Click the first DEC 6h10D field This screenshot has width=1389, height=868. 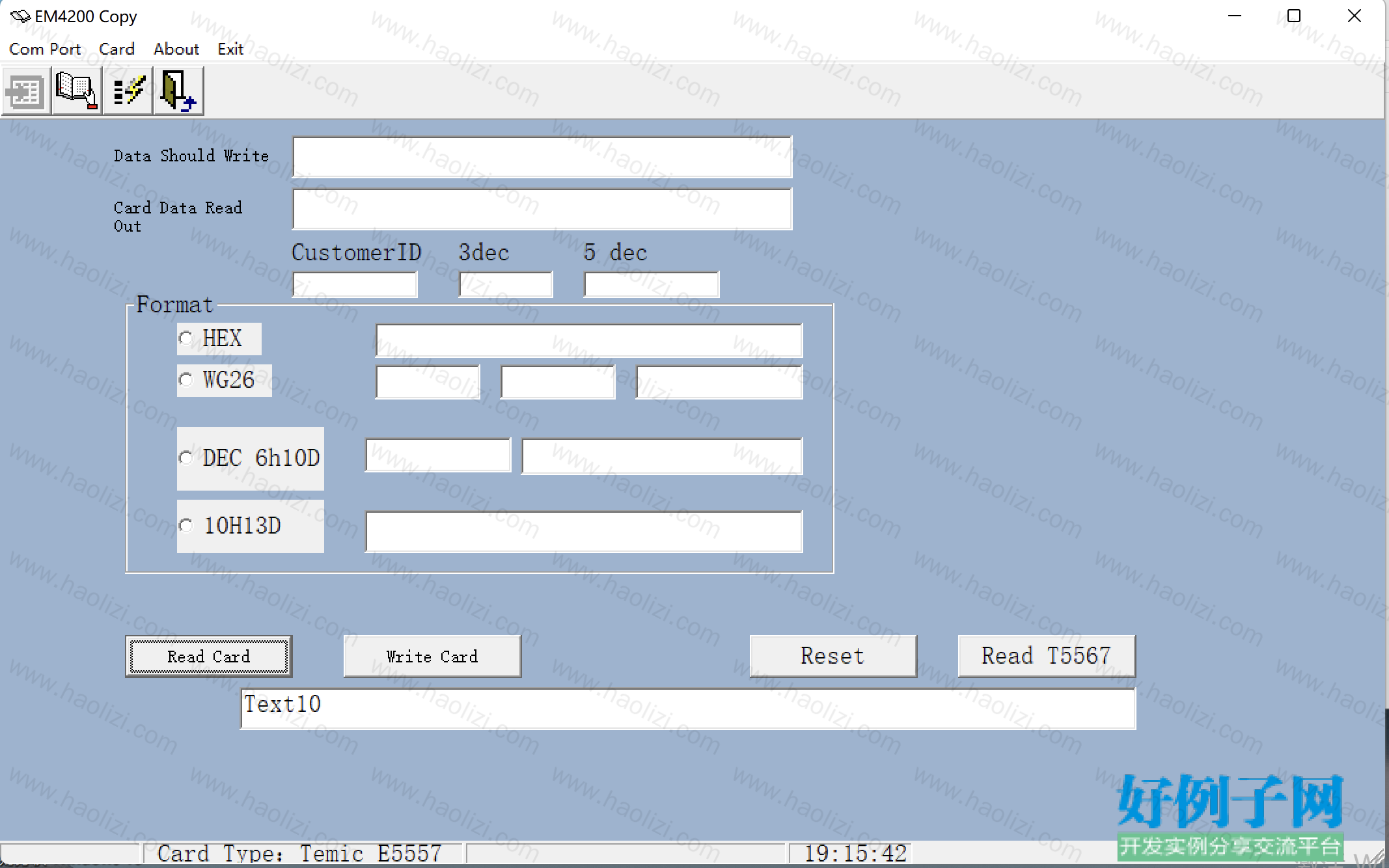(x=438, y=455)
